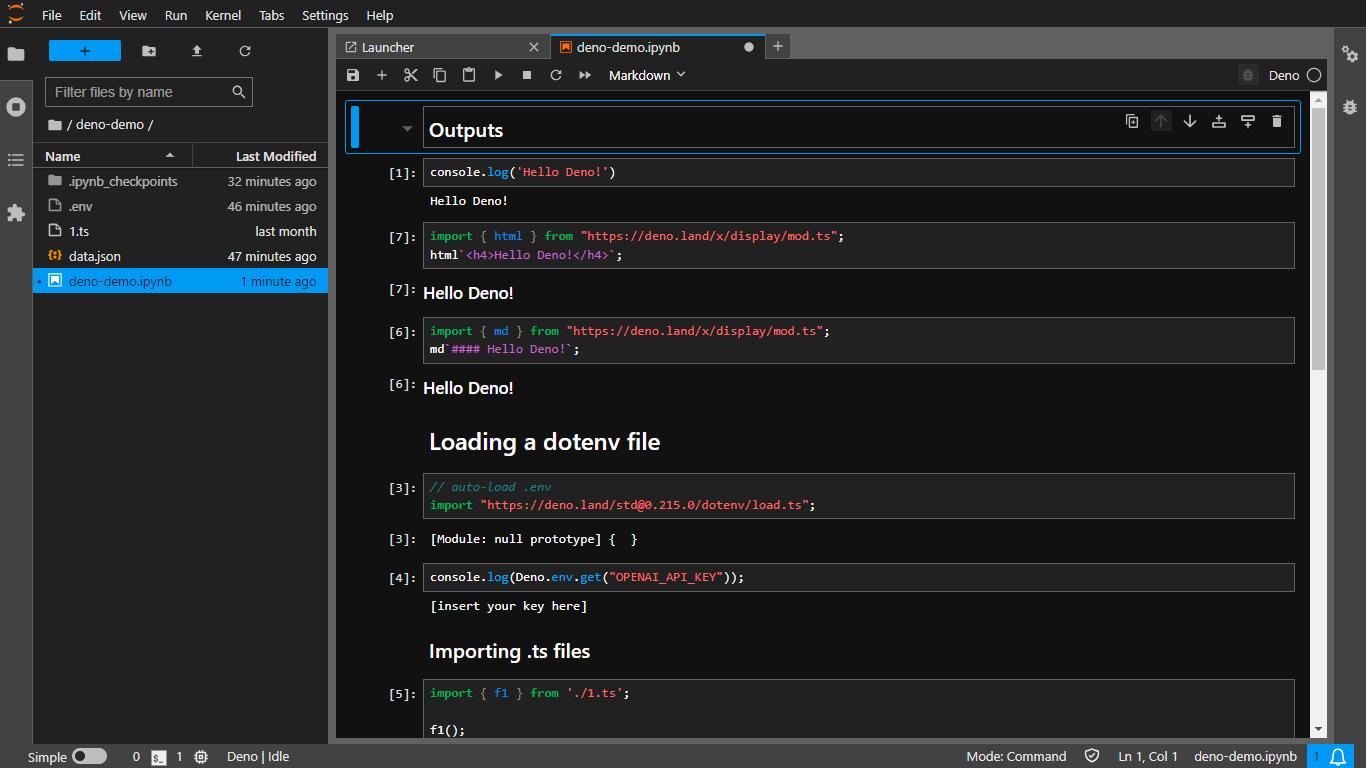Sort files by the Name column
The width and height of the screenshot is (1366, 768).
click(63, 156)
